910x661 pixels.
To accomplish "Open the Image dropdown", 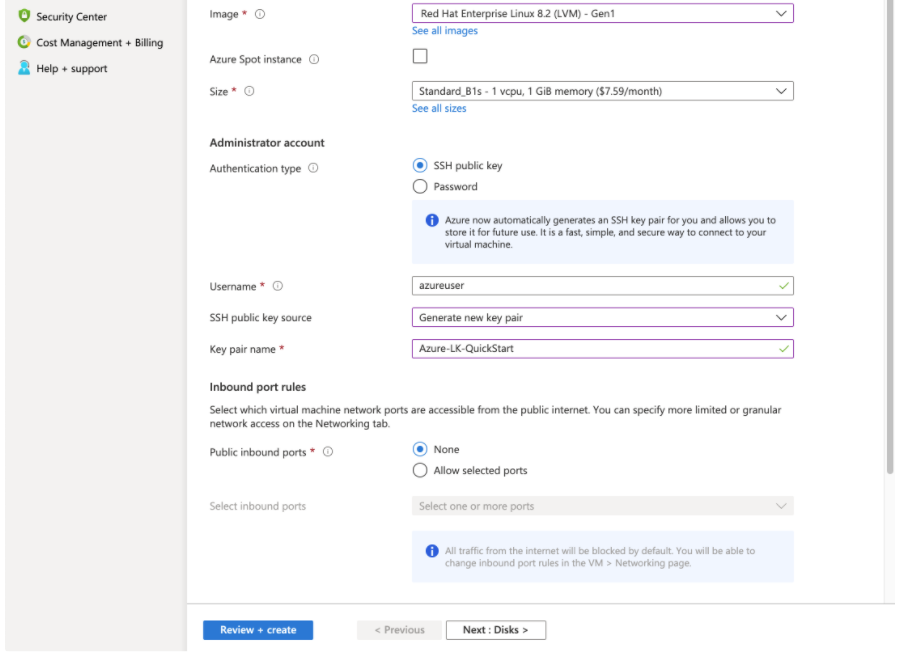I will point(602,13).
